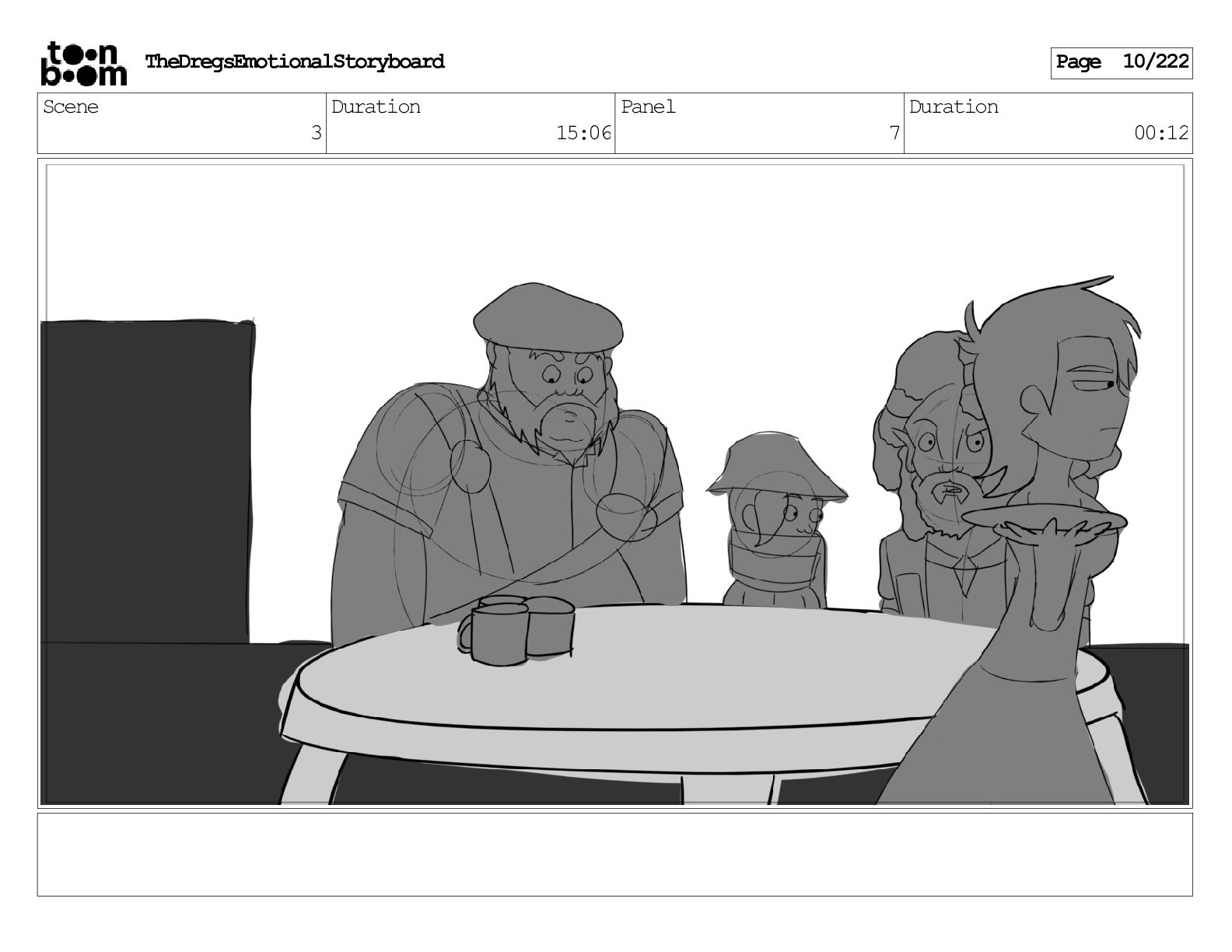Click the Page 10/222 indicator box

(x=1122, y=63)
